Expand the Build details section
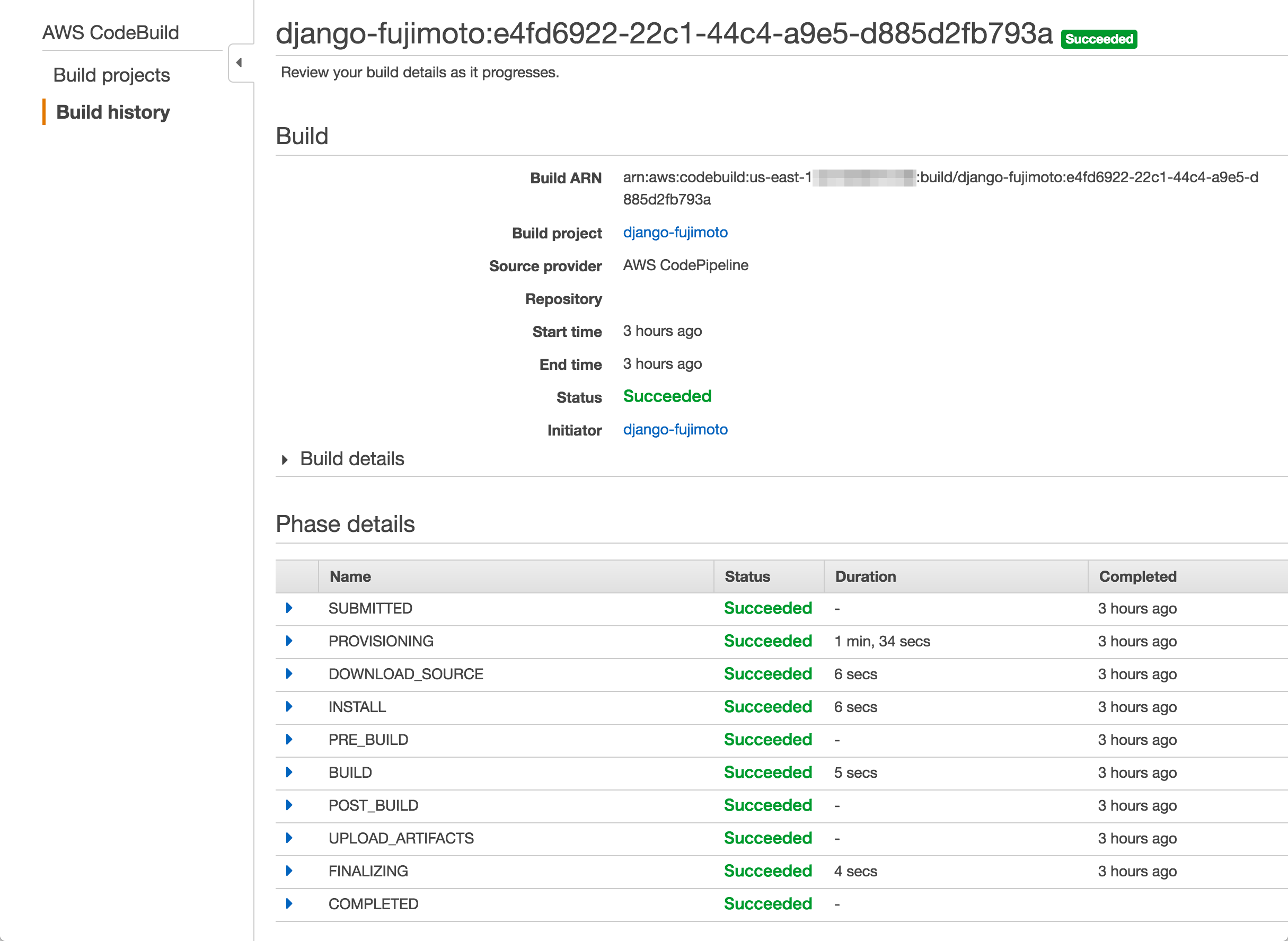 pyautogui.click(x=285, y=459)
